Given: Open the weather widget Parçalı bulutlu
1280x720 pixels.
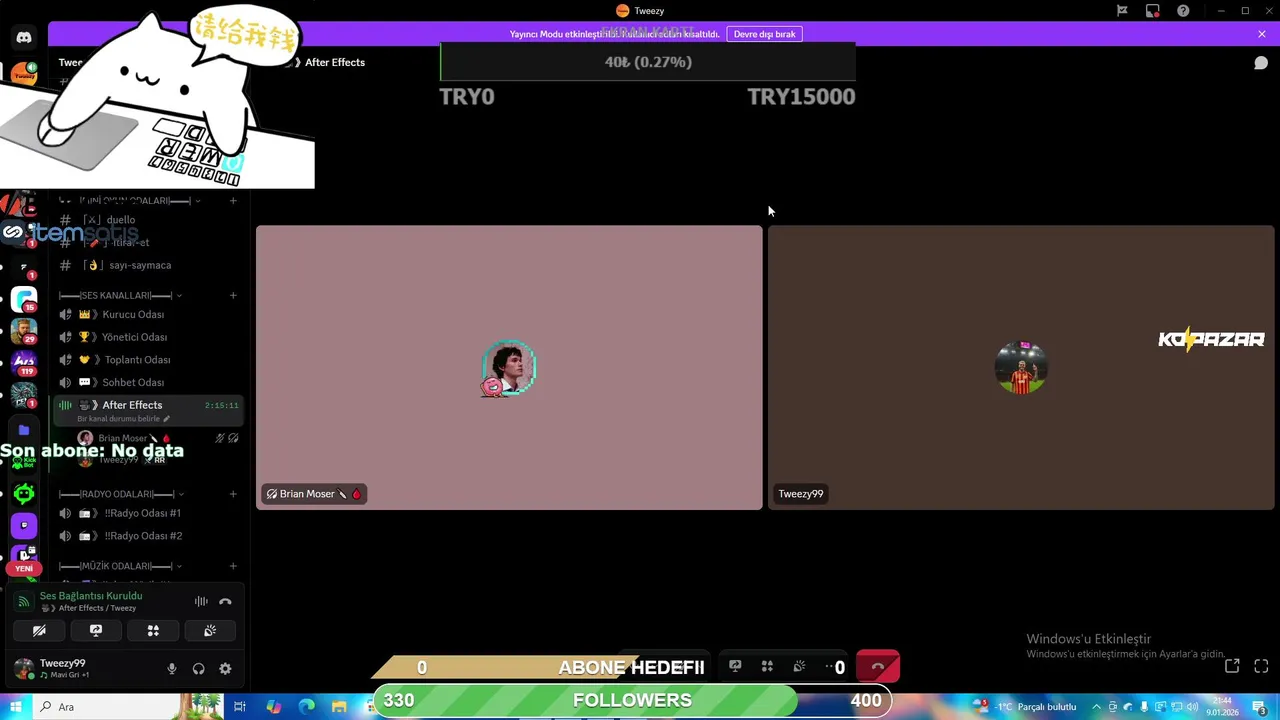Looking at the screenshot, I should point(1023,707).
